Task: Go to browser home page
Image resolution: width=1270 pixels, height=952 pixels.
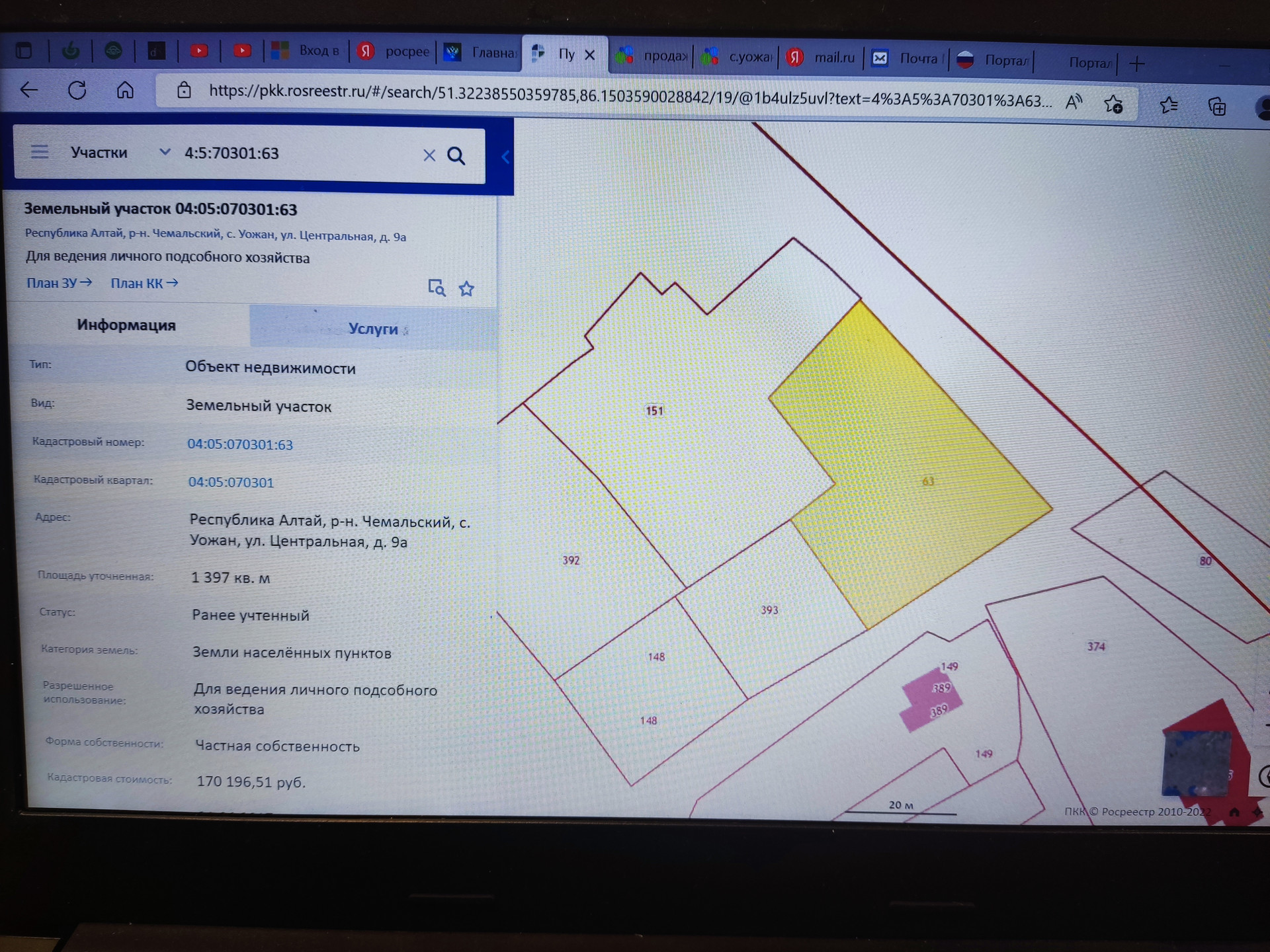Action: (125, 90)
